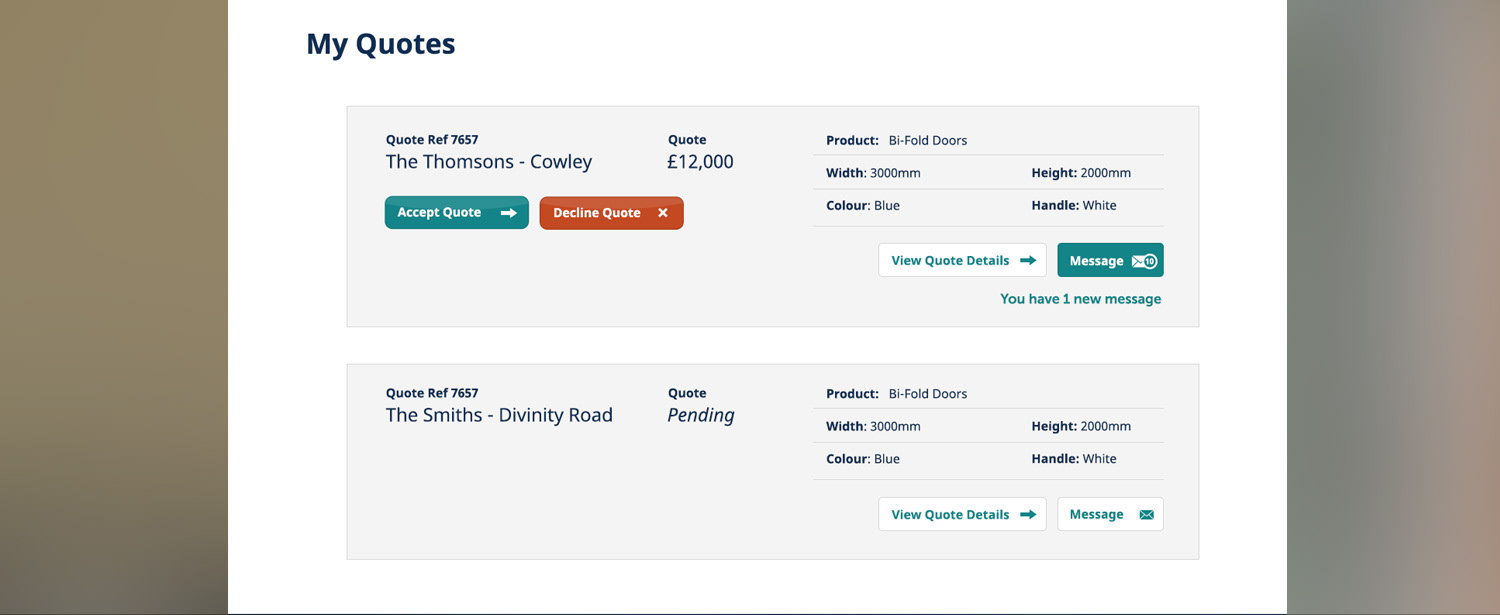This screenshot has height=615, width=1500.
Task: Click the arrow icon in Thomsons' View Quote Details
Action: pyautogui.click(x=1027, y=261)
